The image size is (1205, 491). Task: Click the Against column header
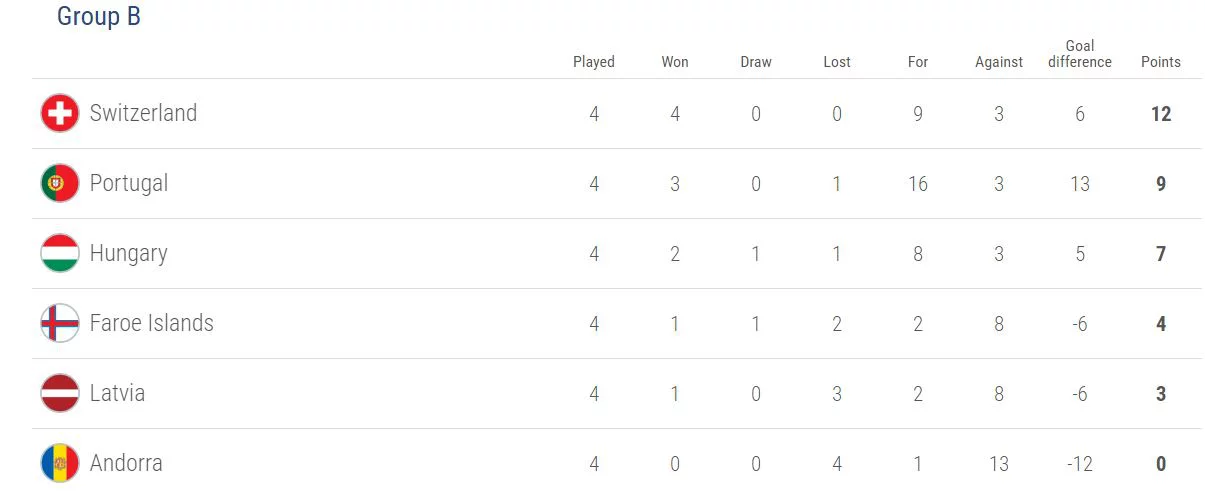click(x=998, y=62)
